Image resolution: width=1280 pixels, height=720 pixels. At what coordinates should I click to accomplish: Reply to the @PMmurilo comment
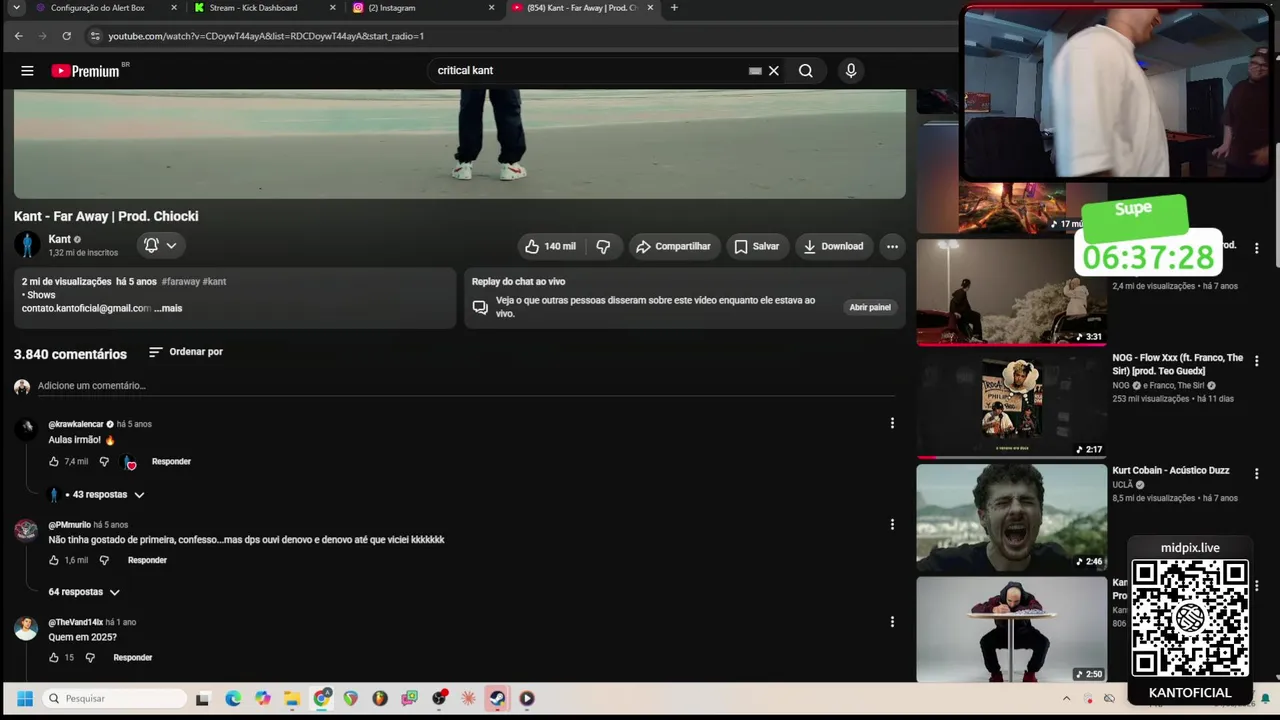pos(147,560)
